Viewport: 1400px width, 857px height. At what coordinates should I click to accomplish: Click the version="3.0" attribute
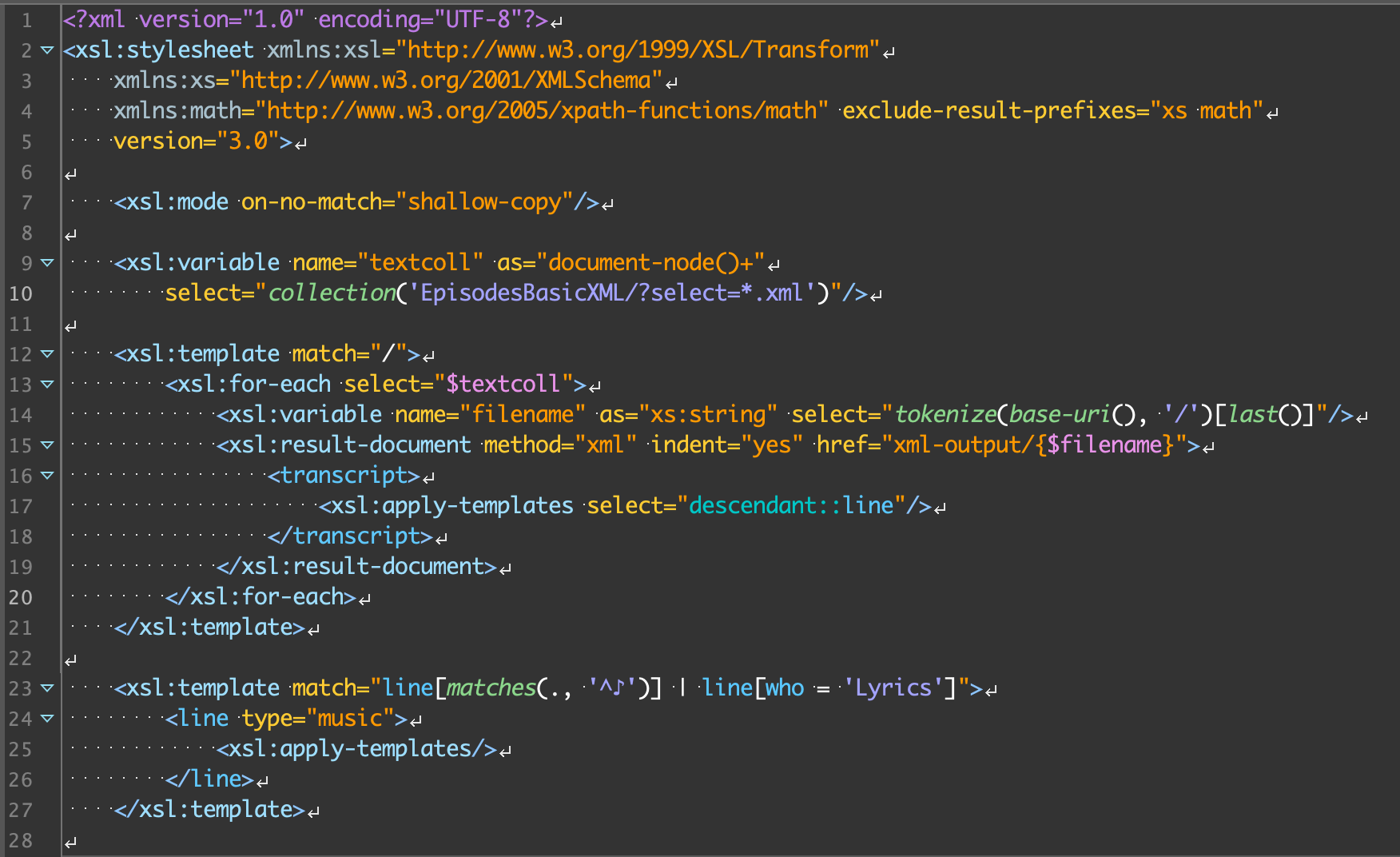[x=197, y=142]
